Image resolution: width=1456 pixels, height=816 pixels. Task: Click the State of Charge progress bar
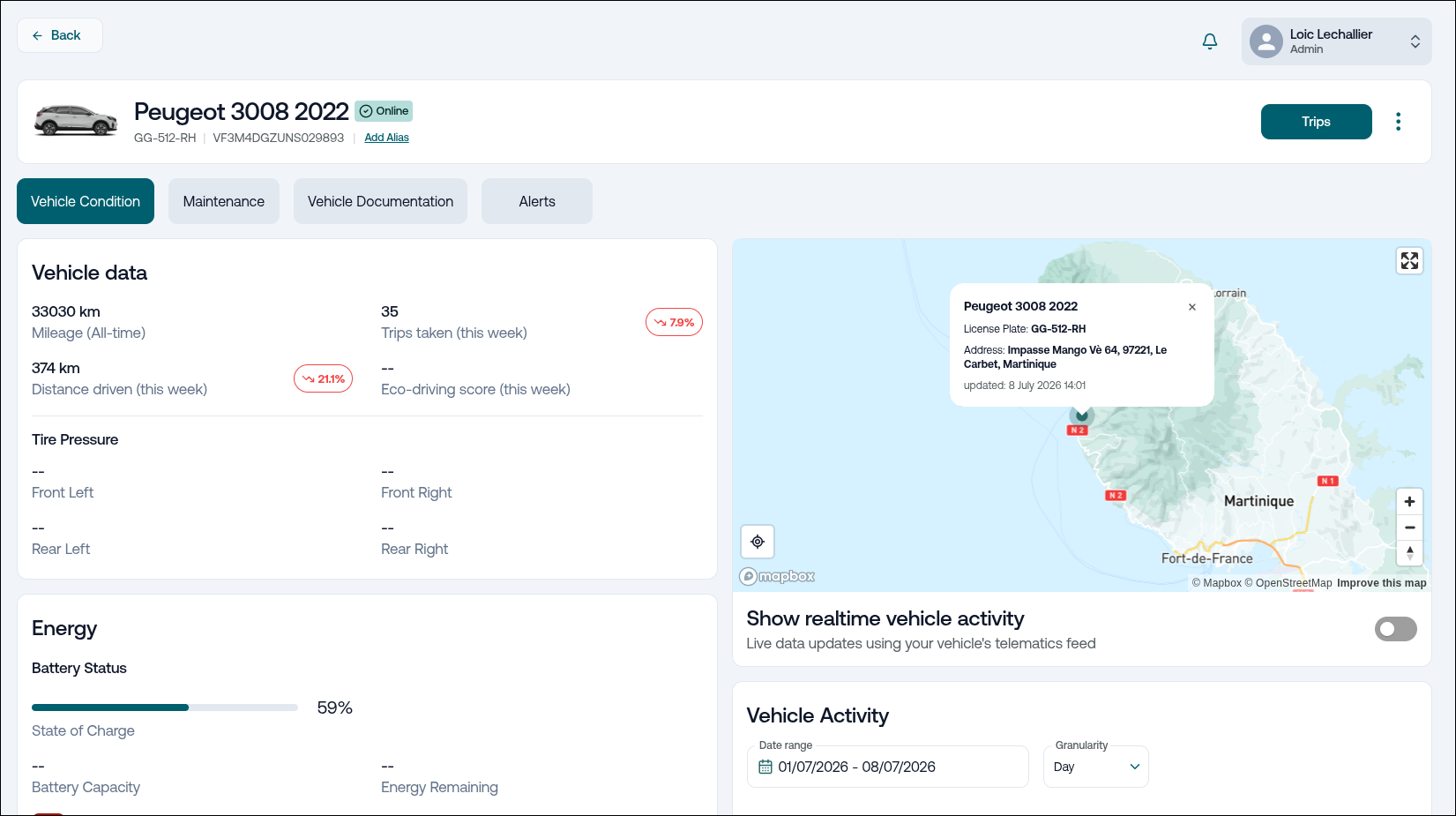[165, 707]
